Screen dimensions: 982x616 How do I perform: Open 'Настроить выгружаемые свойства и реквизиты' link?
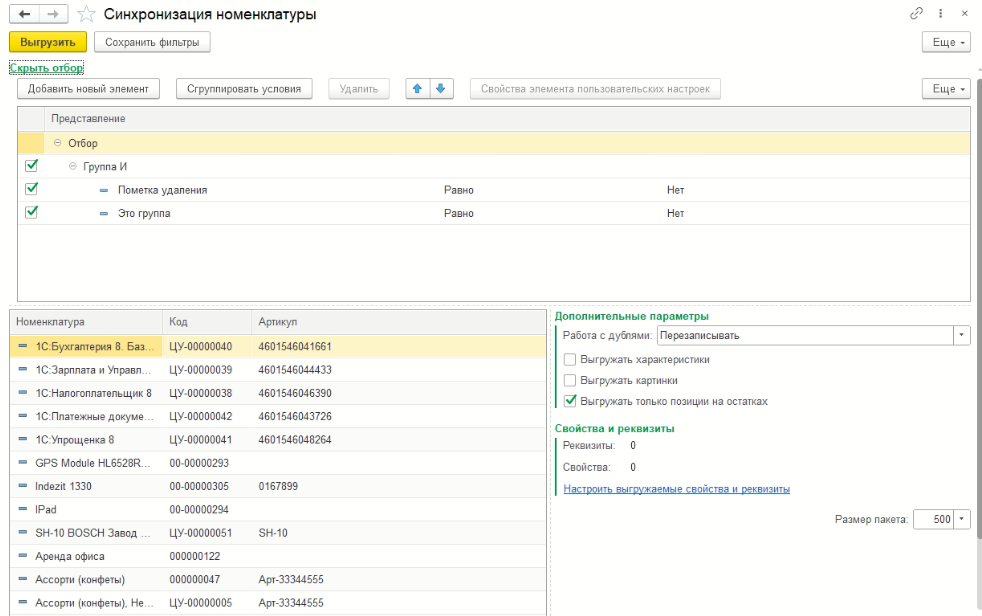click(x=676, y=489)
